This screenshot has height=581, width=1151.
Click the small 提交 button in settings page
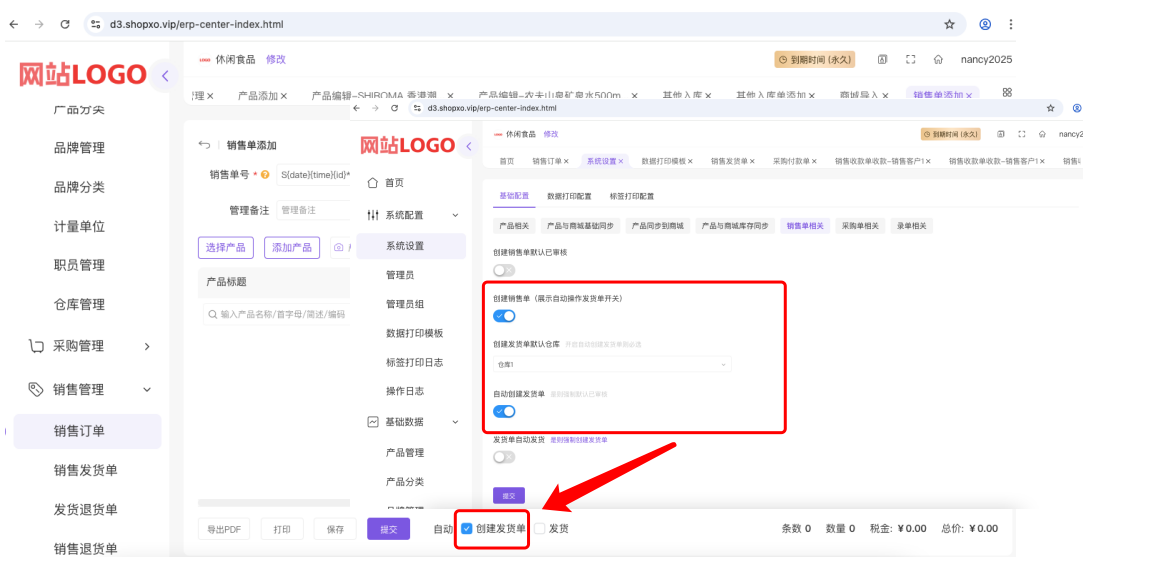(x=509, y=496)
